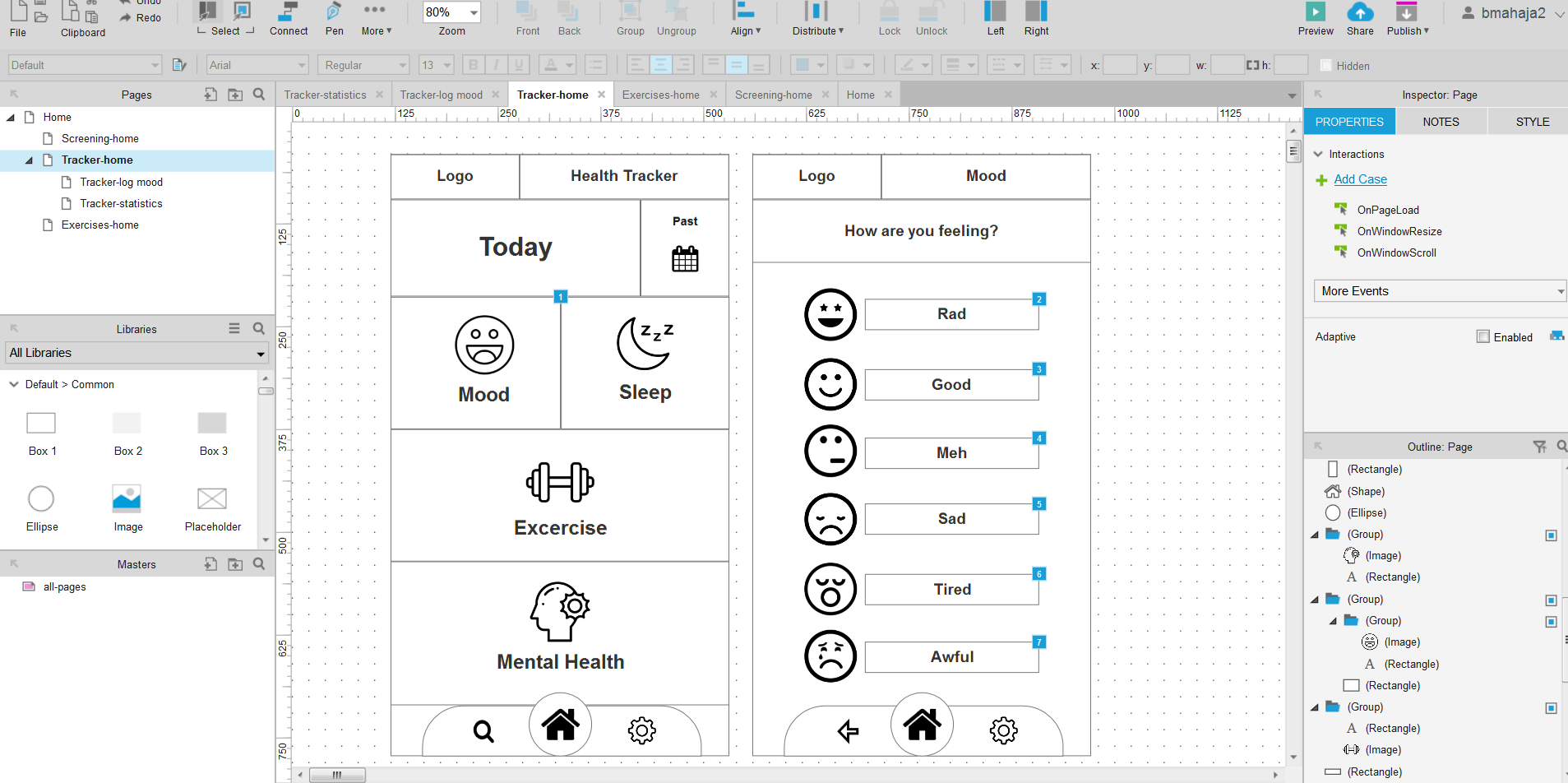Enable the Adaptive views checkbox

tap(1483, 336)
